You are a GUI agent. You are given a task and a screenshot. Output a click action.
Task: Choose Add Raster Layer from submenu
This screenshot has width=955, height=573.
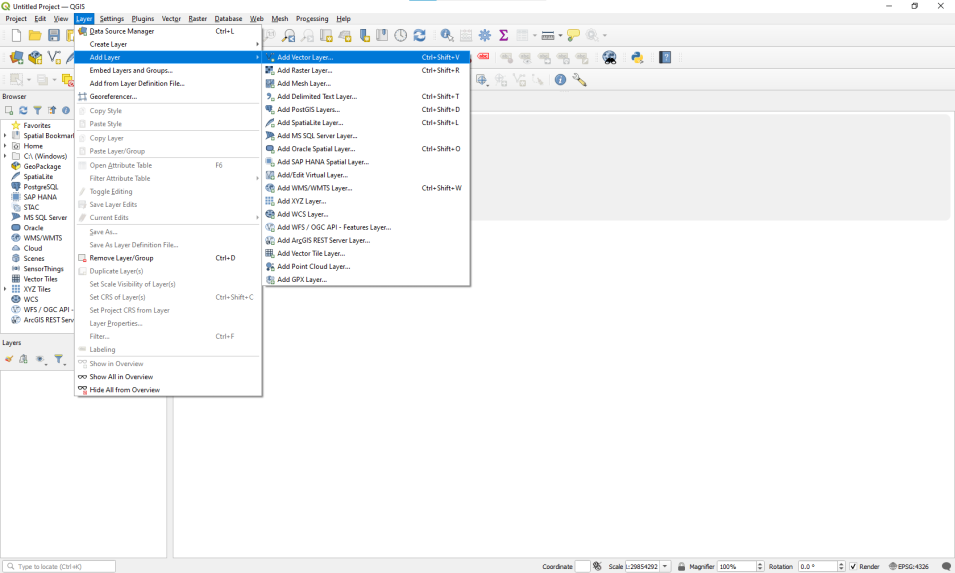pyautogui.click(x=366, y=70)
